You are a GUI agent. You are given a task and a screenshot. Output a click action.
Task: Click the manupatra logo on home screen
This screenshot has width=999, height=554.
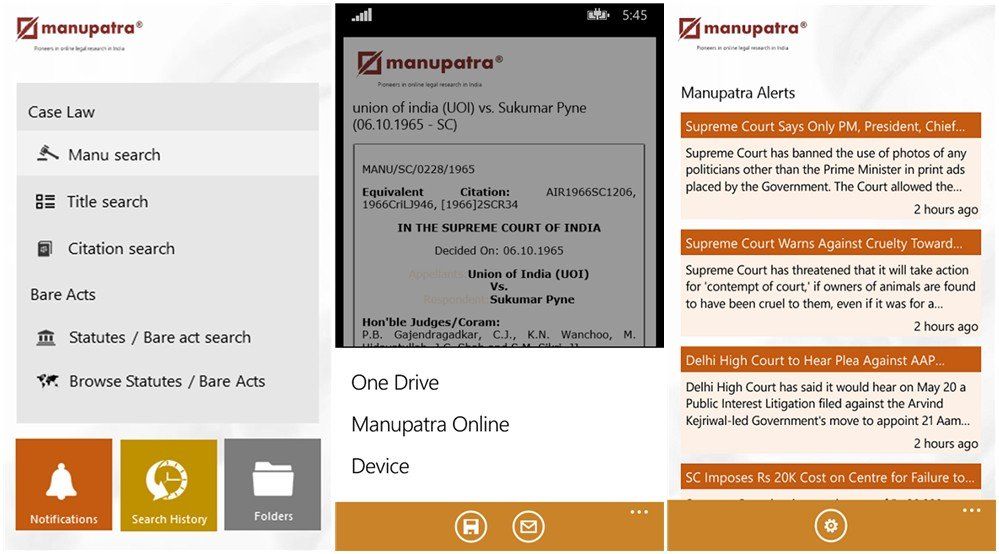(79, 33)
